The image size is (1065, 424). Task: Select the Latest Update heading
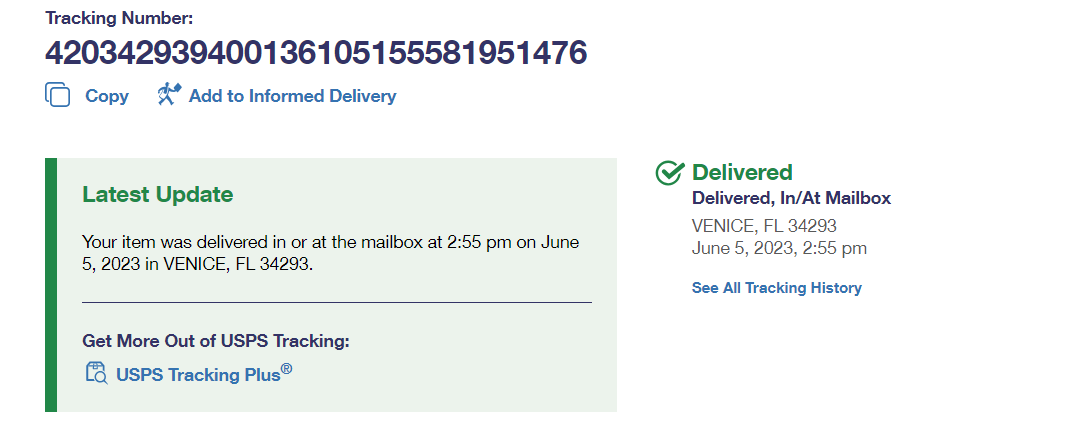157,194
